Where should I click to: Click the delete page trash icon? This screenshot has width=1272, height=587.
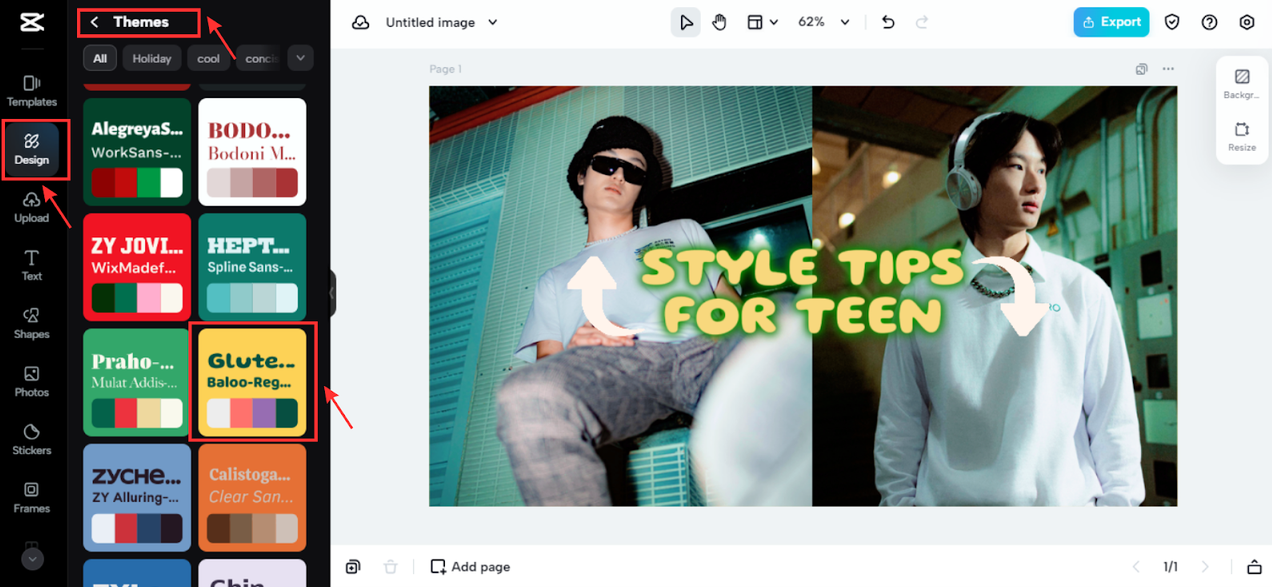[x=390, y=567]
